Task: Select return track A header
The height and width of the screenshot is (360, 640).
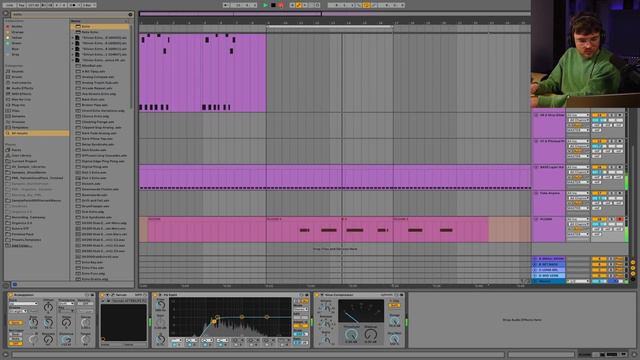Action: click(x=549, y=259)
